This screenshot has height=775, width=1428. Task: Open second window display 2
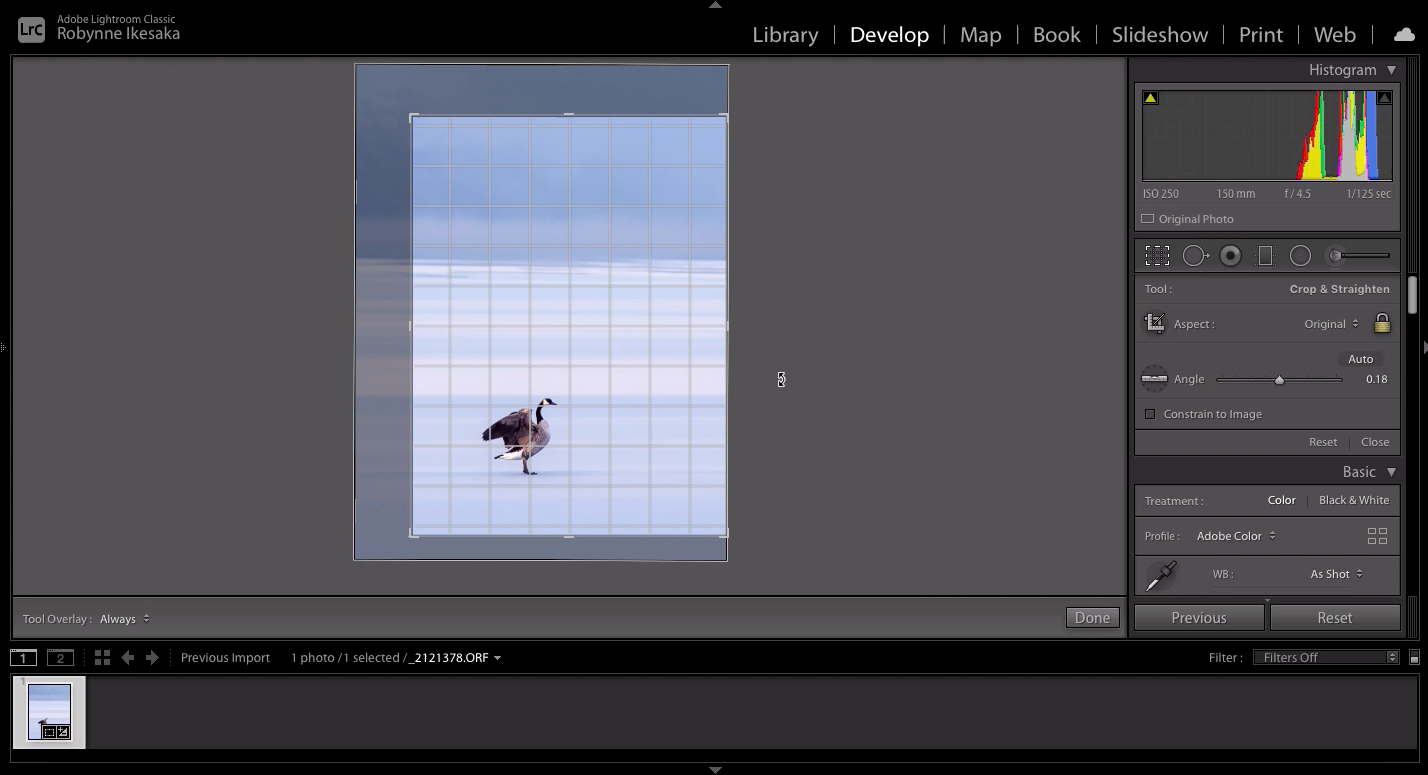coord(60,657)
